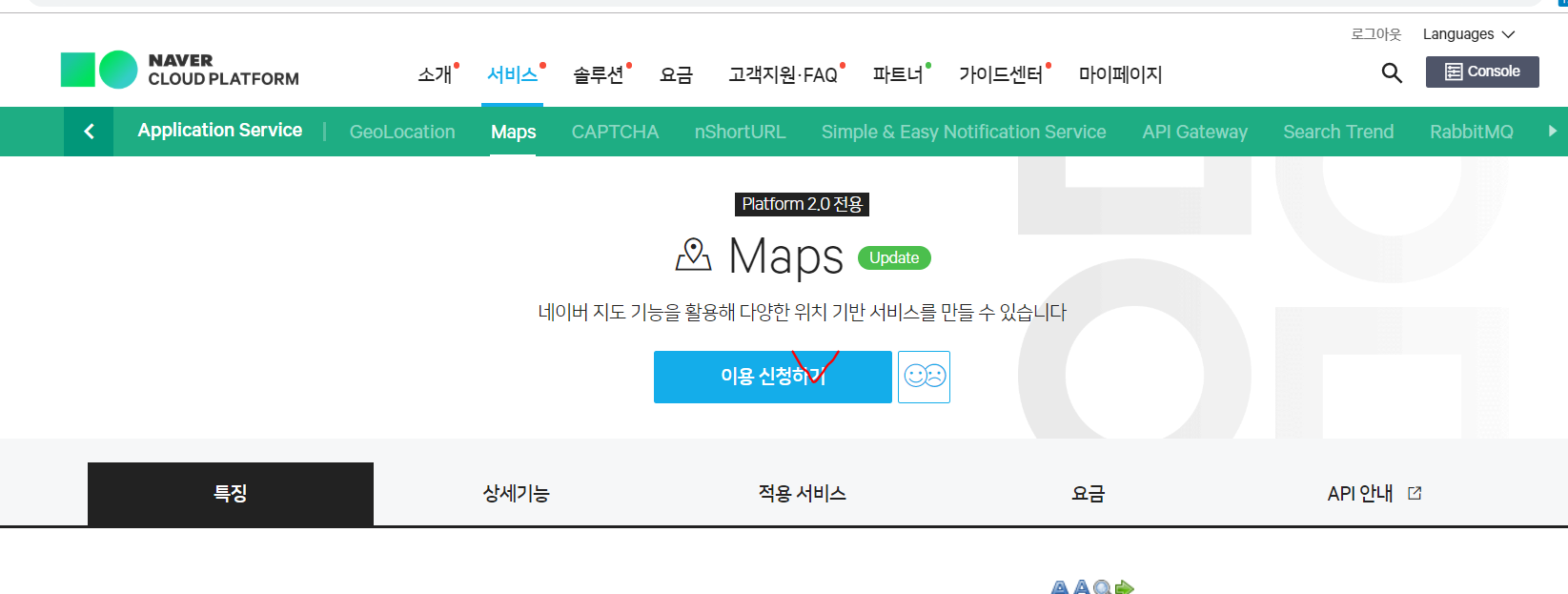Open the 요금 top menu
The height and width of the screenshot is (594, 1568).
click(x=676, y=74)
